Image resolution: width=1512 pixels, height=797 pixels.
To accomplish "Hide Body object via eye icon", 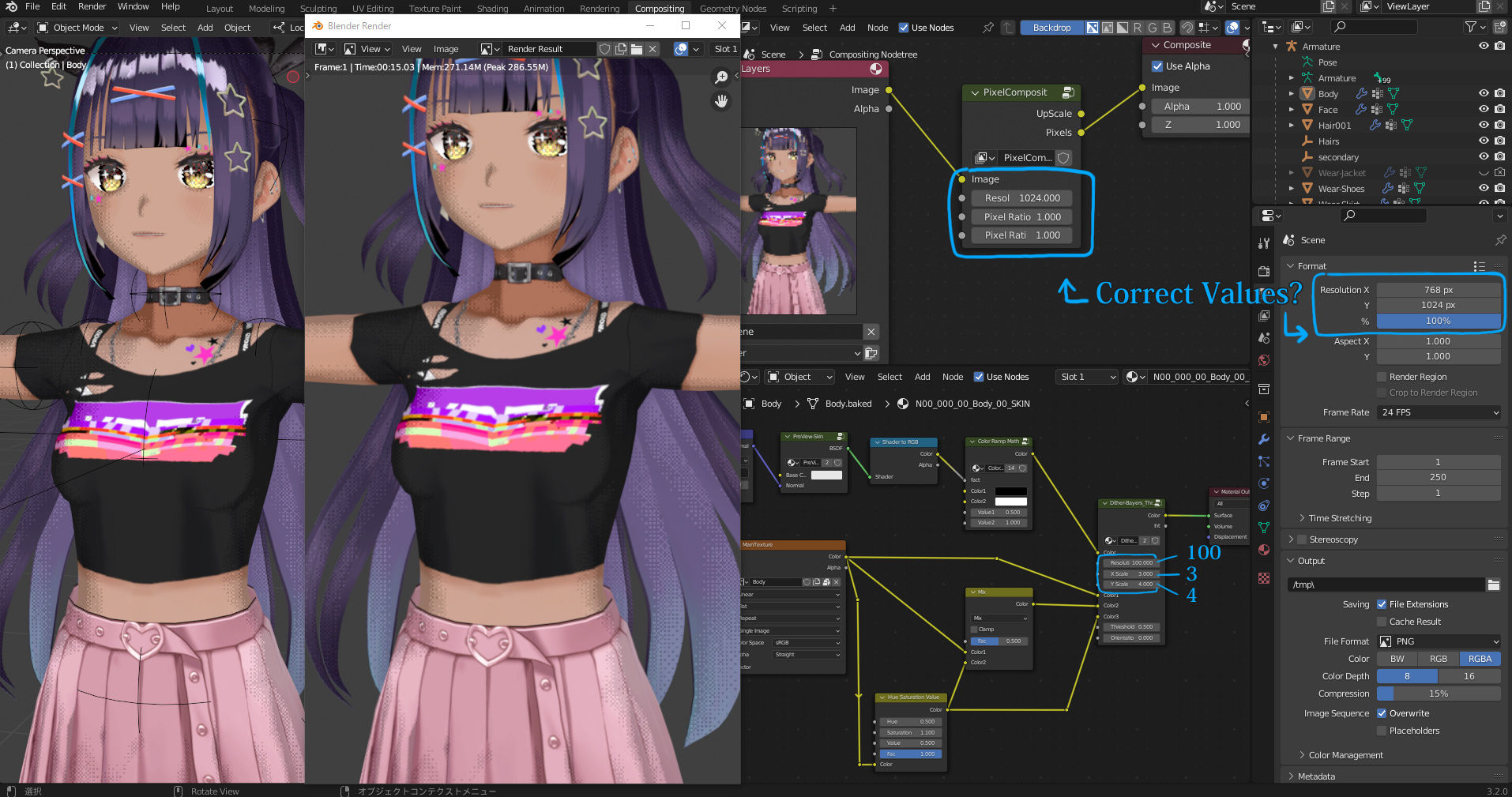I will click(x=1484, y=93).
